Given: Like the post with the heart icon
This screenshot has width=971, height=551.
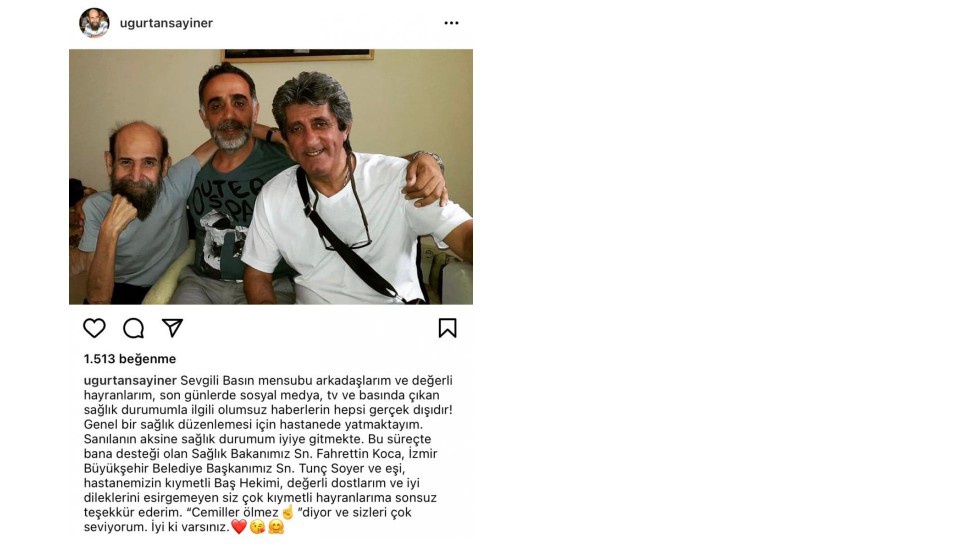Looking at the screenshot, I should click(94, 328).
